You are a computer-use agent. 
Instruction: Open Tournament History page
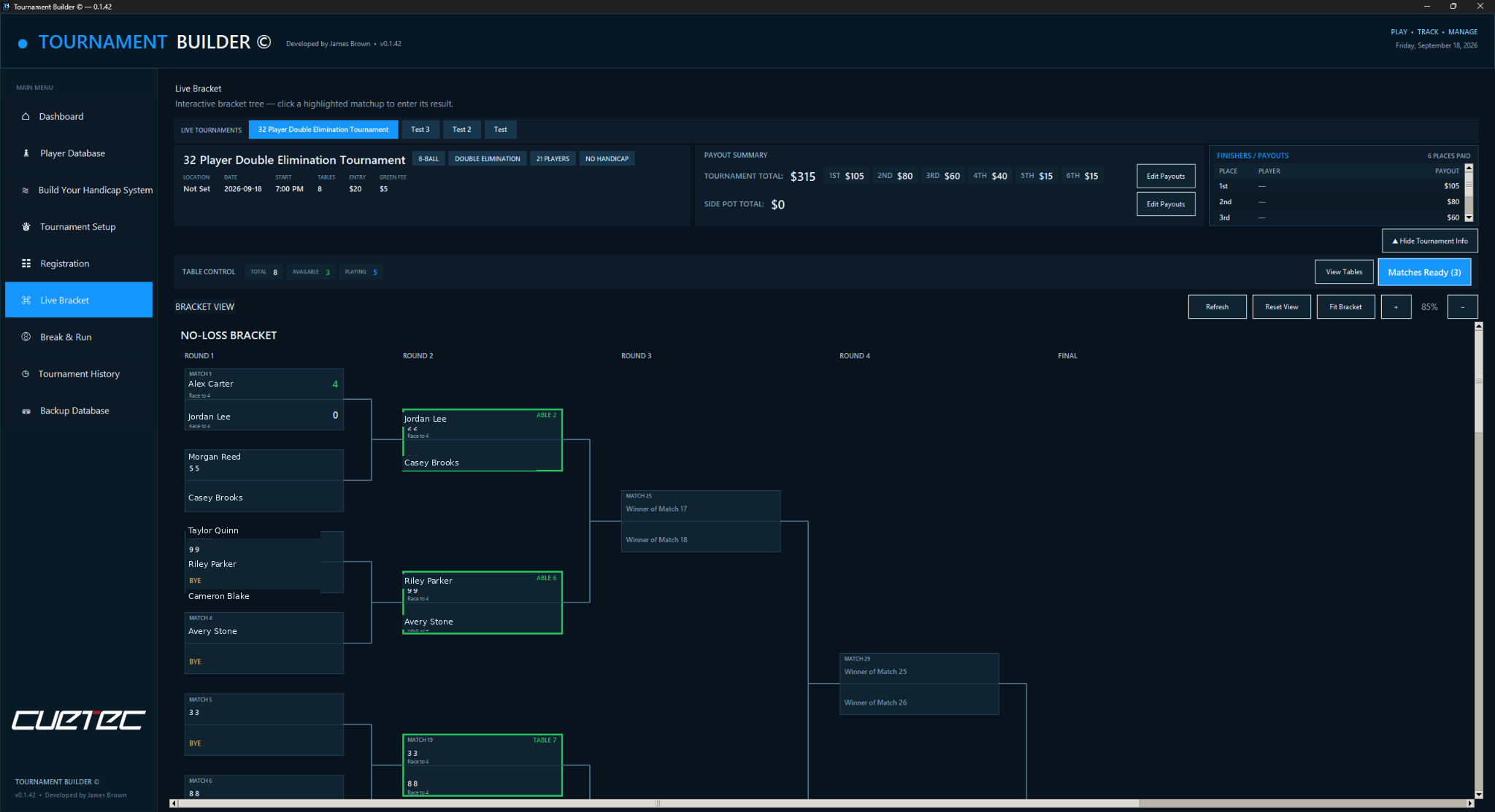point(79,374)
